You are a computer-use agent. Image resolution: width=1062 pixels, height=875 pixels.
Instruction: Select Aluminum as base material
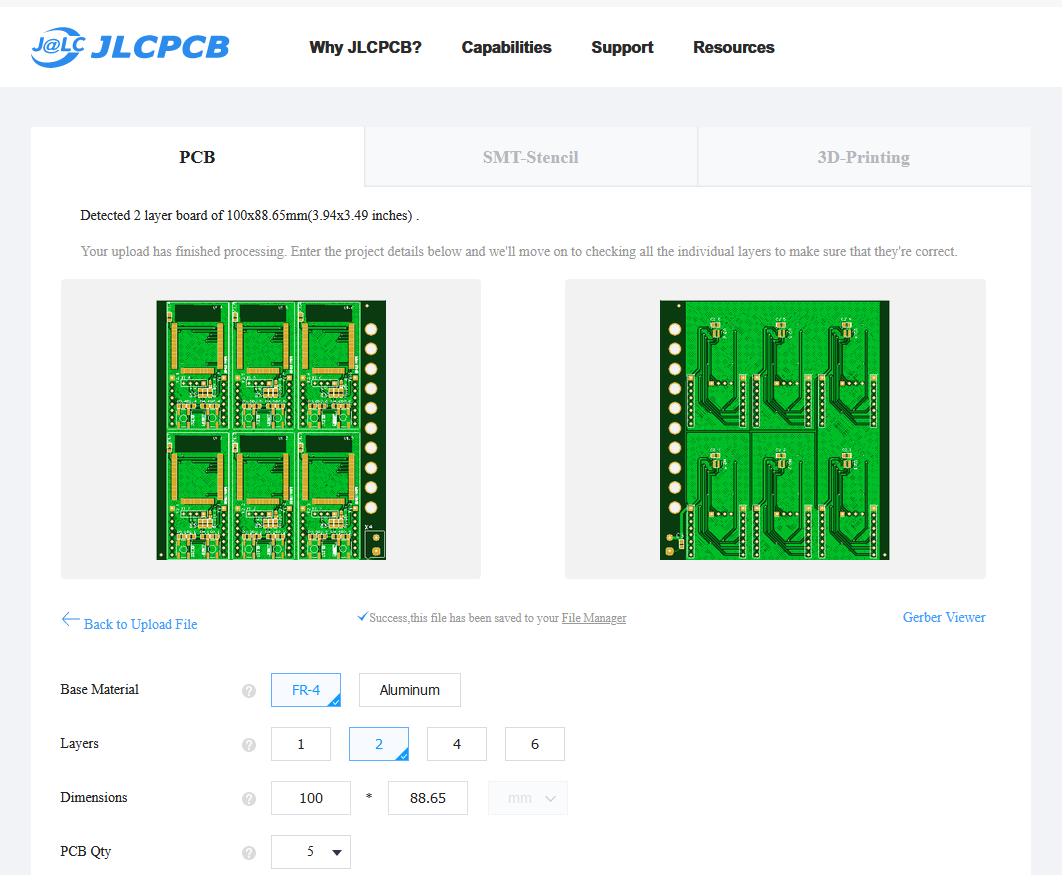click(409, 689)
